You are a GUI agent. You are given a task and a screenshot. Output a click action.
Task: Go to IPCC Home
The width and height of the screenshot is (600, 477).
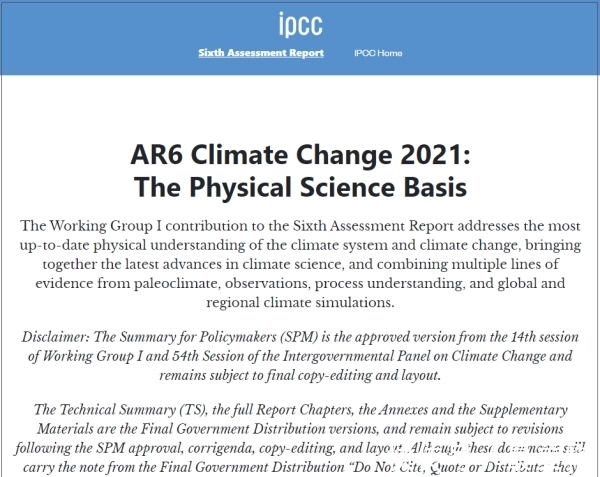click(x=378, y=53)
